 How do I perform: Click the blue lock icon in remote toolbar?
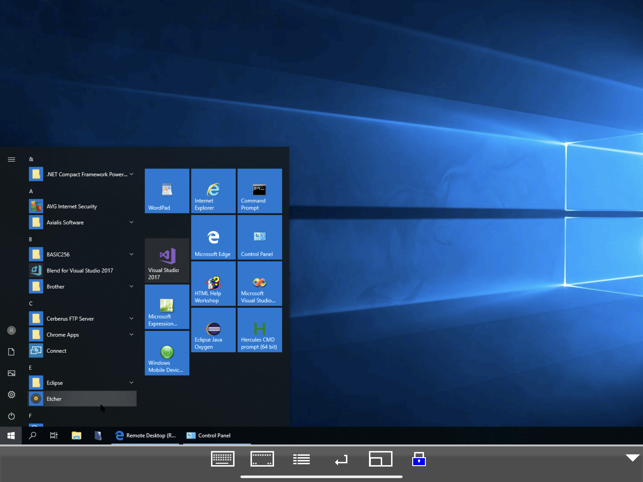click(419, 459)
